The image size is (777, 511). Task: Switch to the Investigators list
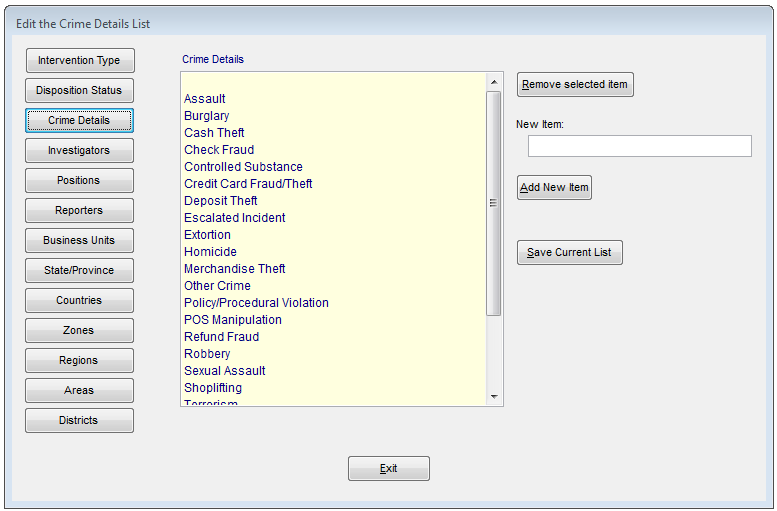79,150
